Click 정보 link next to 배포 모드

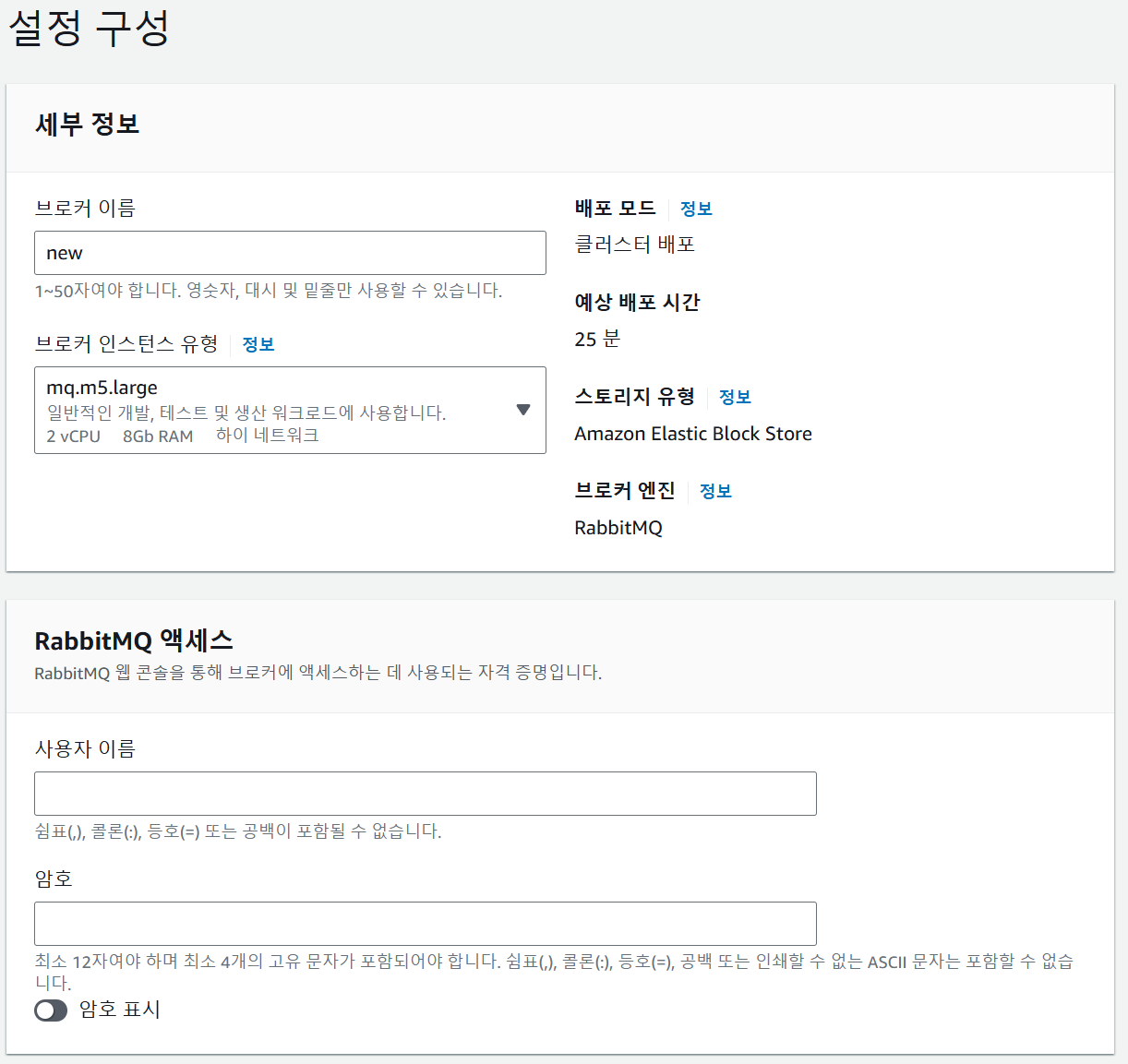[x=696, y=209]
